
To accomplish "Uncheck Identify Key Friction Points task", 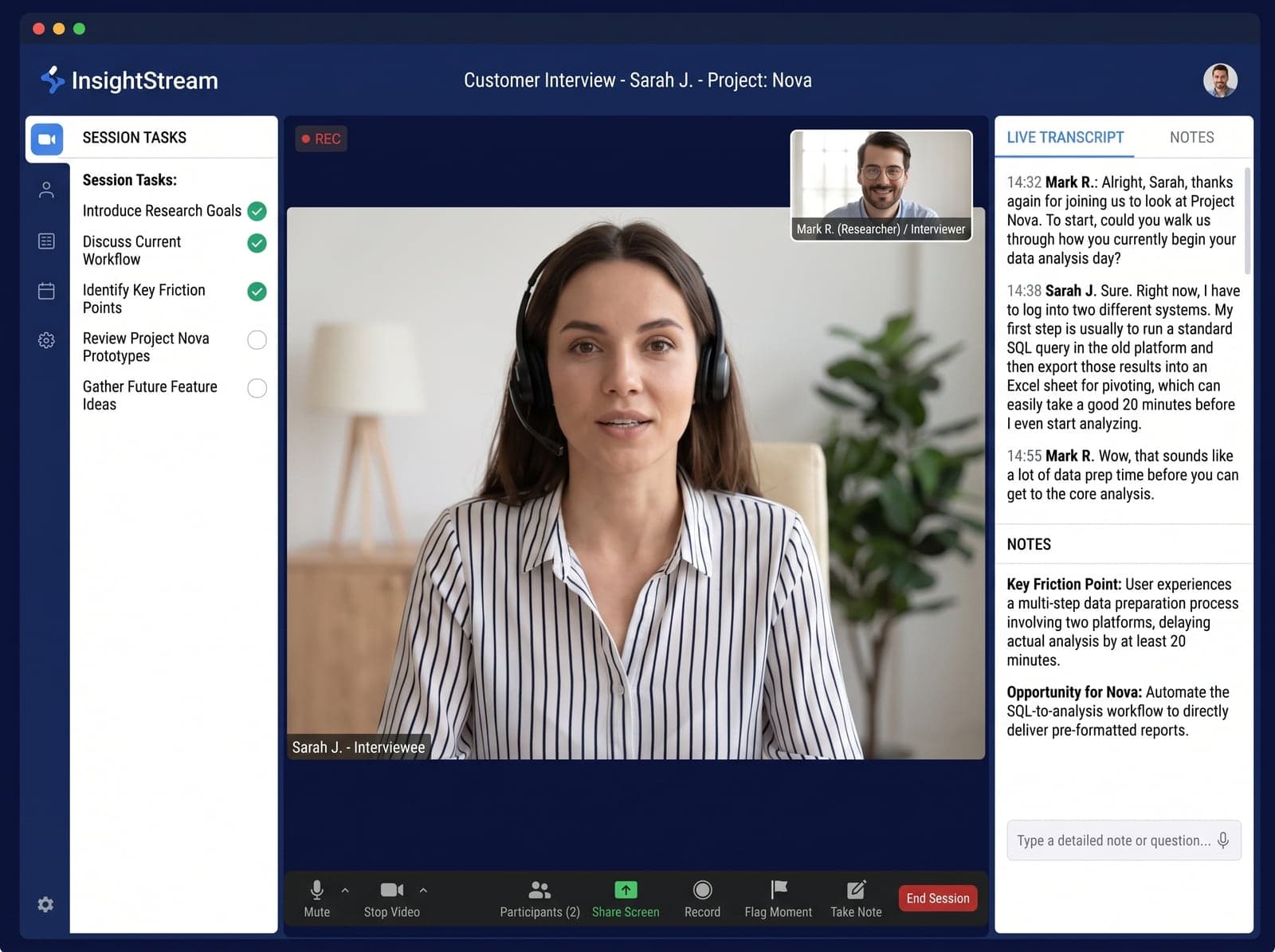I will point(257,292).
